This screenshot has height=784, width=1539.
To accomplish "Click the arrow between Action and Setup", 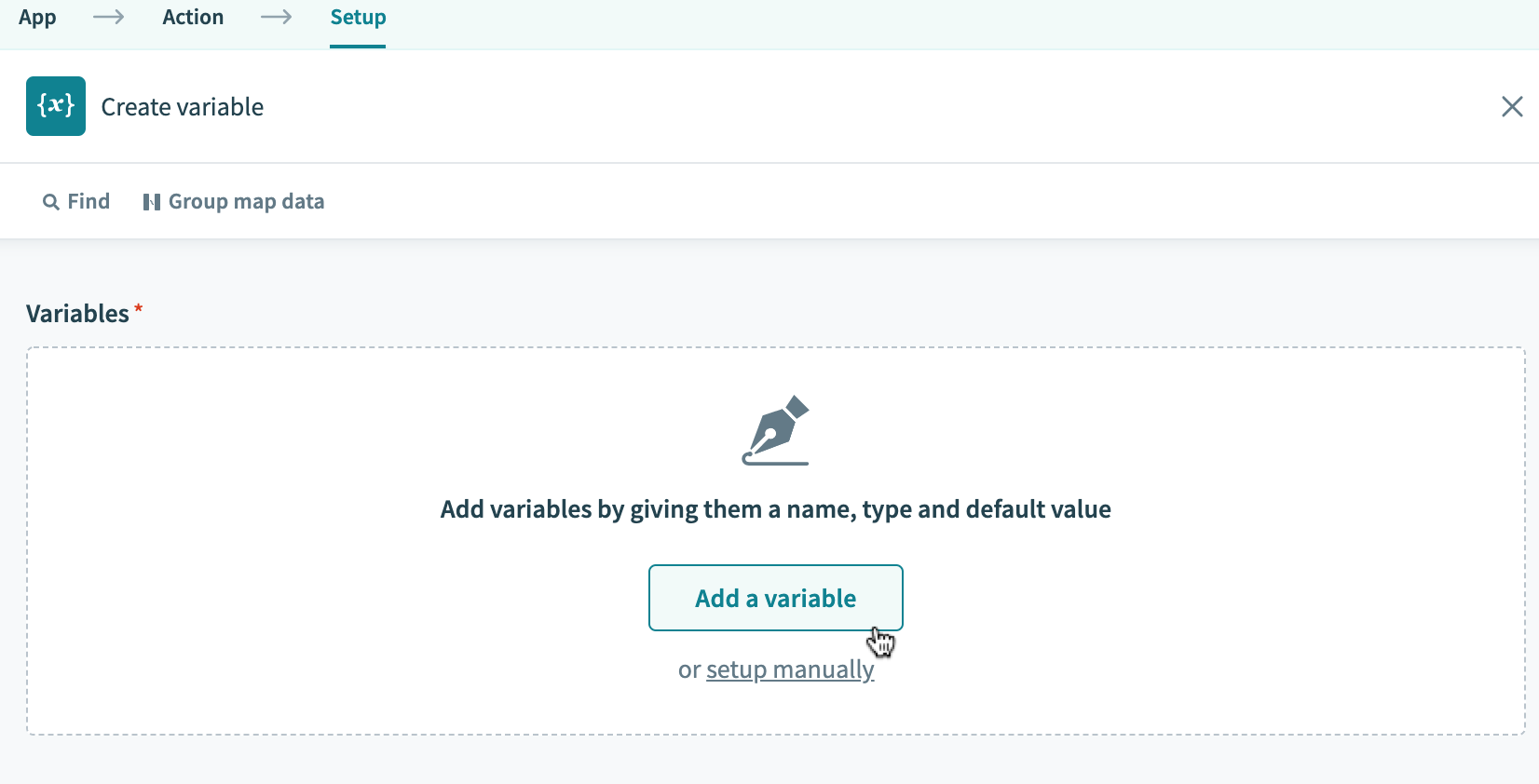I will point(276,16).
